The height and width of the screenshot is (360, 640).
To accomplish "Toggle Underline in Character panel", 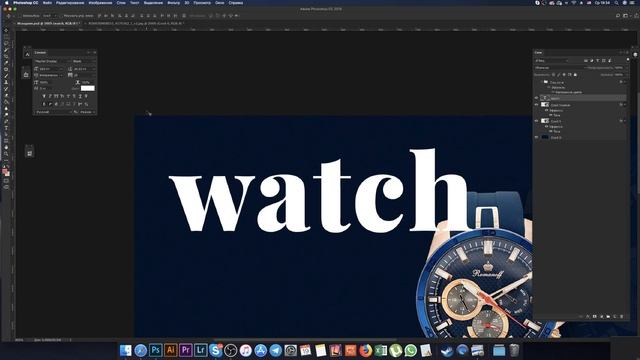I will coord(80,96).
